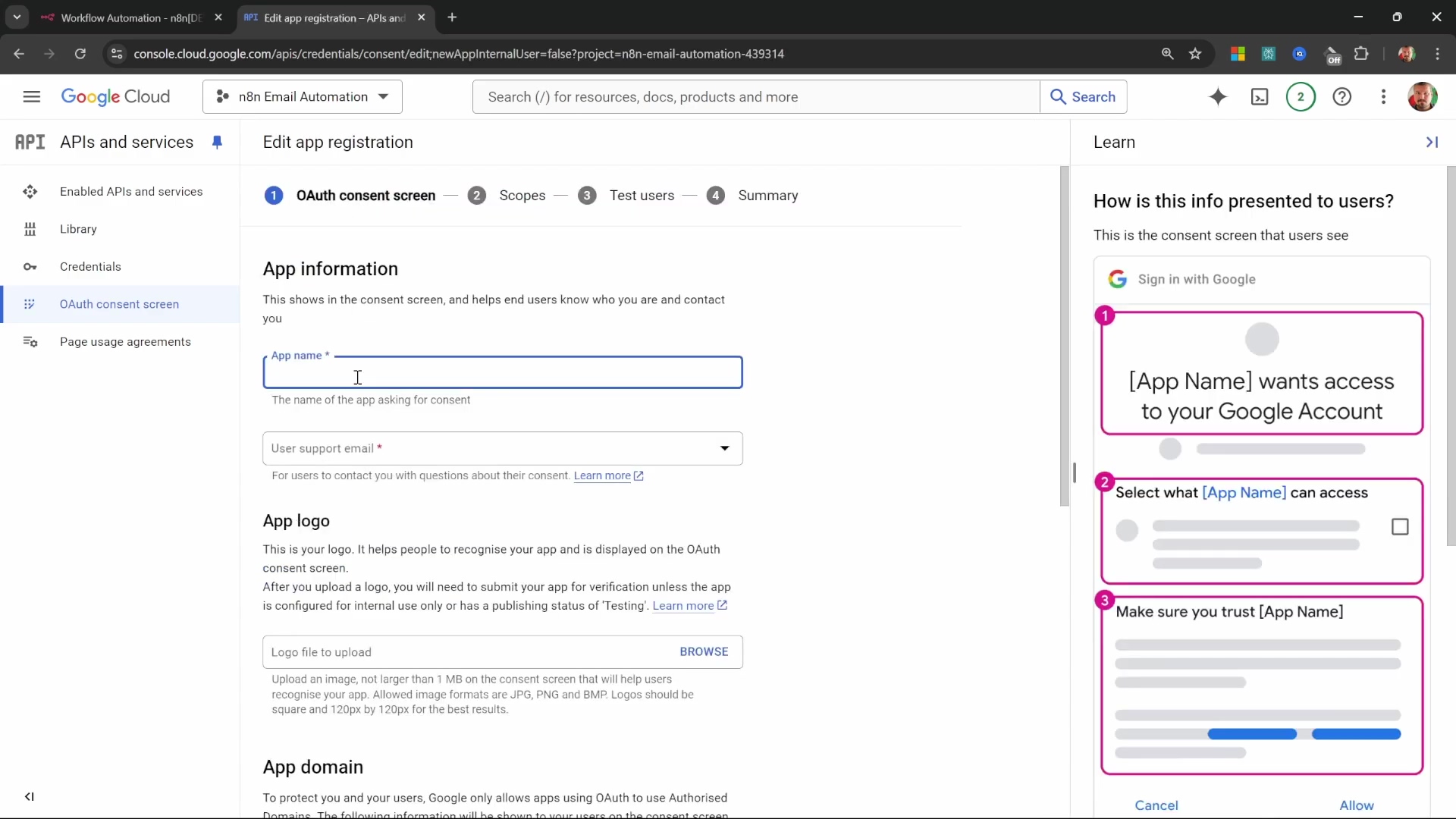This screenshot has height=819, width=1456.
Task: Open settings three-dot utilities menu
Action: click(x=1383, y=97)
